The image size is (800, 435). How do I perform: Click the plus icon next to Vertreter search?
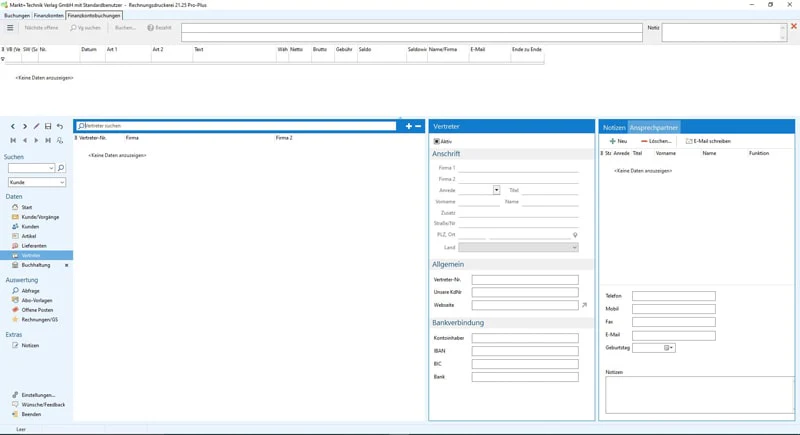(409, 126)
